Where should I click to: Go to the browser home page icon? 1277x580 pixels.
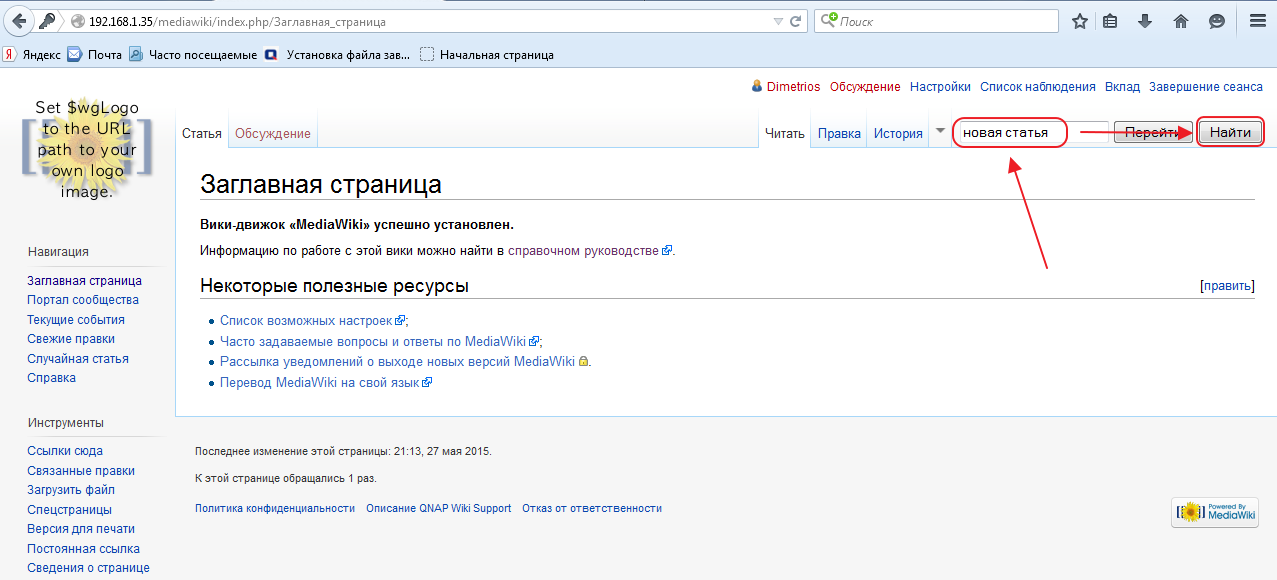pyautogui.click(x=1180, y=21)
